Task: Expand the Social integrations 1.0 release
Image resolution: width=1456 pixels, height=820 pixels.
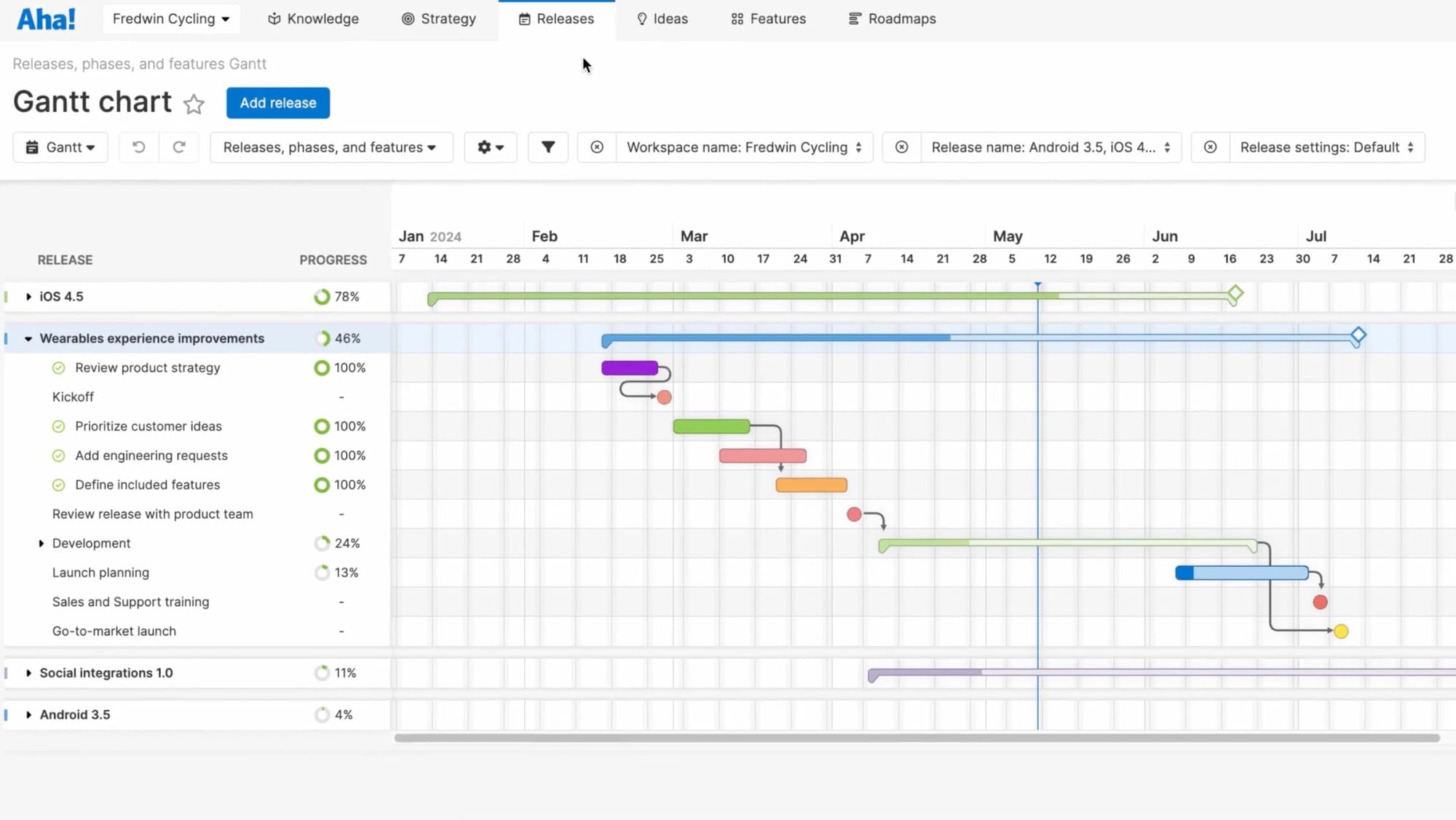Action: click(x=28, y=673)
